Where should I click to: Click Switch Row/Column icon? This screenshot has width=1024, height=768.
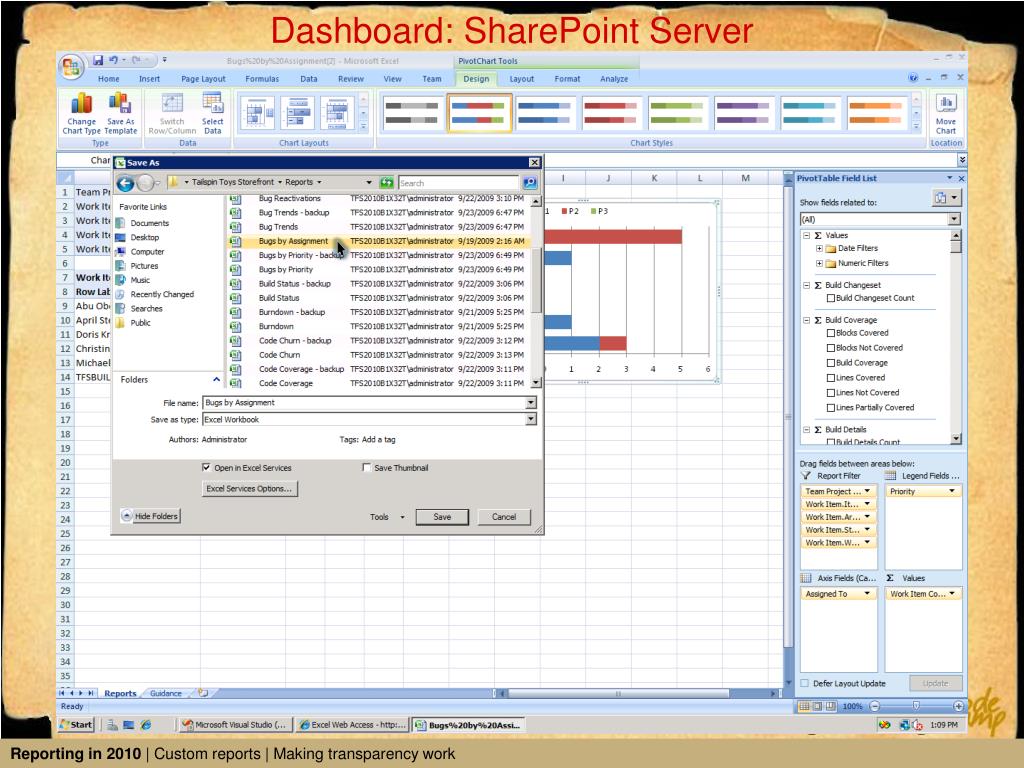172,103
